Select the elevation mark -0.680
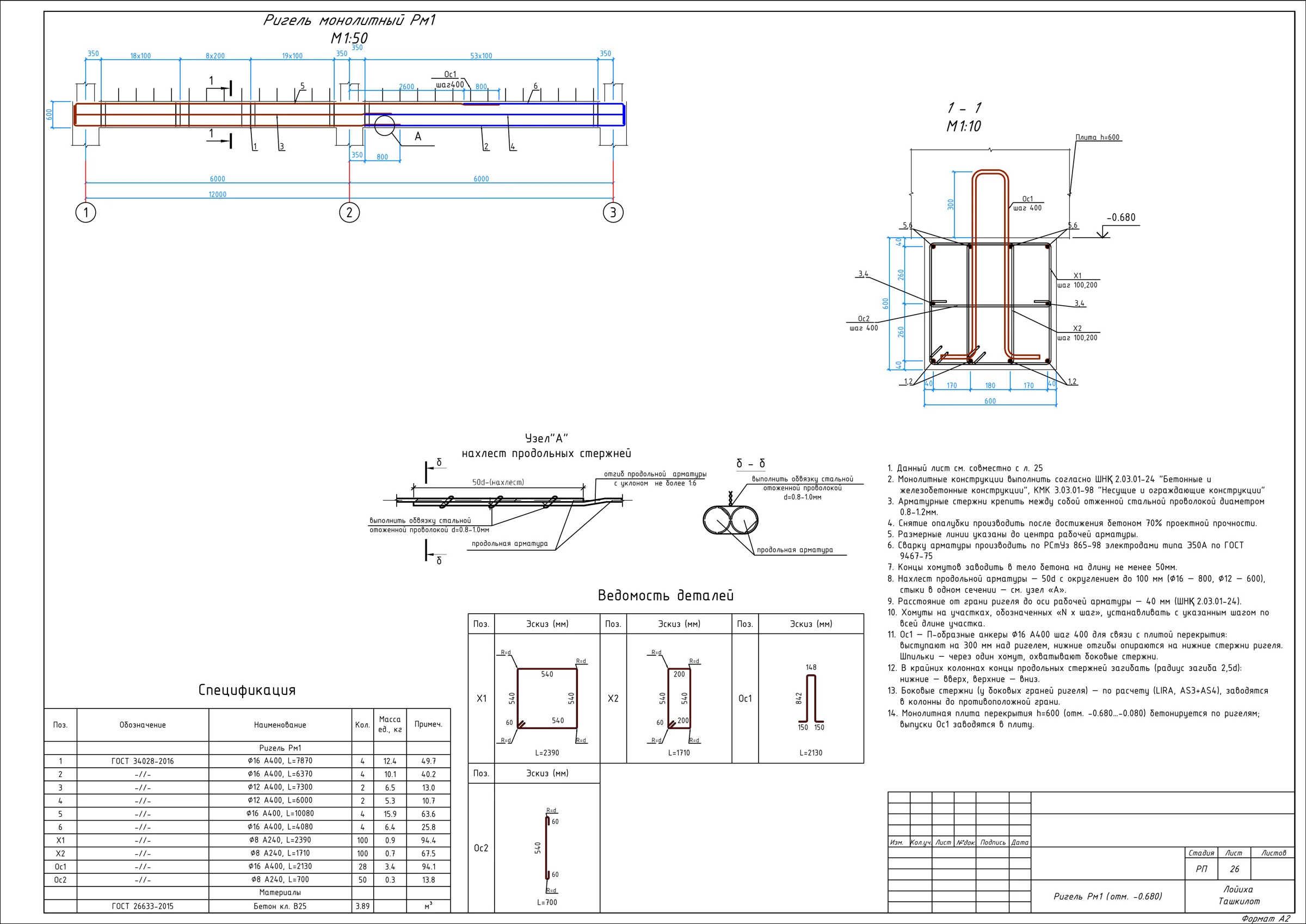The image size is (1306, 924). point(1121,217)
